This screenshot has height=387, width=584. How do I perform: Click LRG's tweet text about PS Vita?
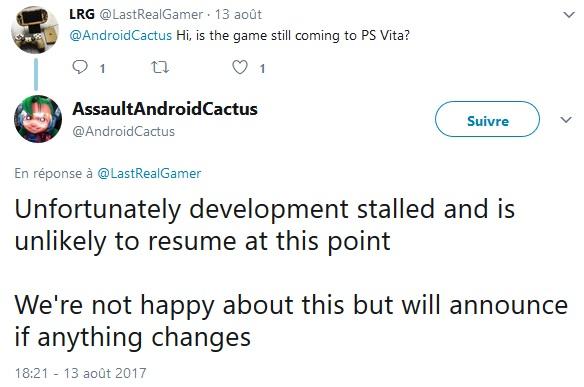pyautogui.click(x=293, y=36)
